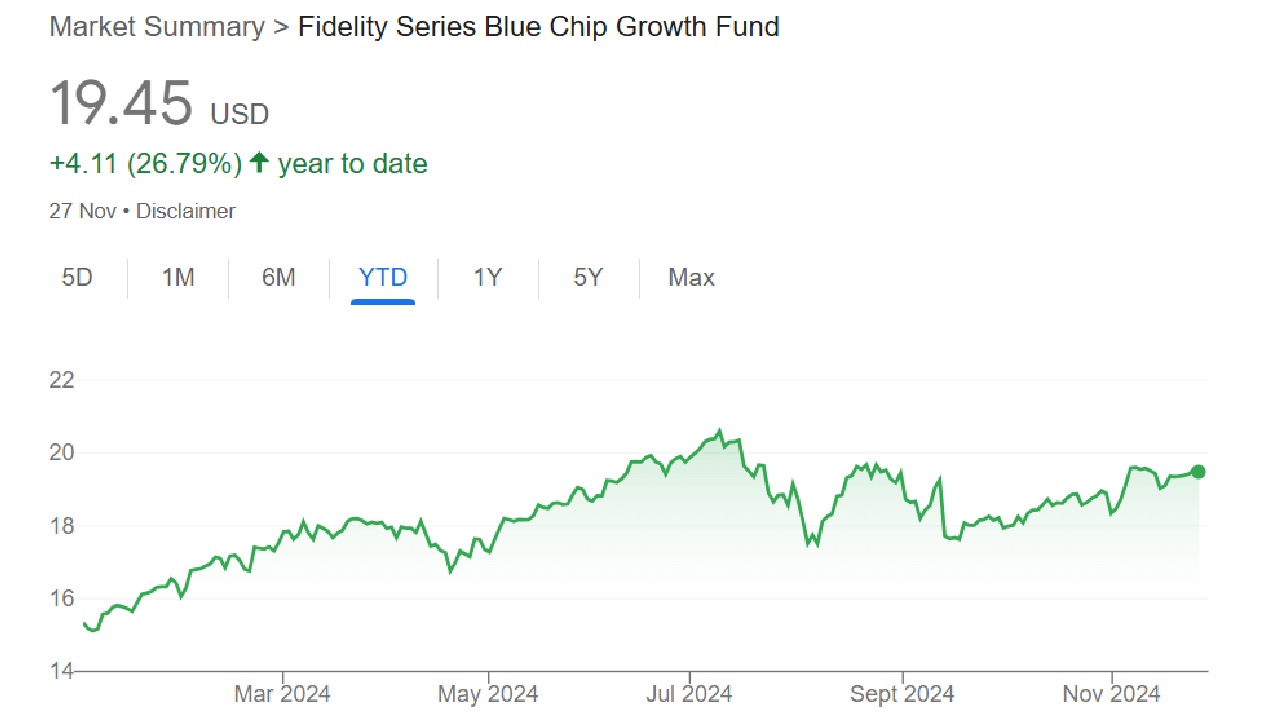Click the Jul 2024 axis label
This screenshot has height=720, width=1280.
(x=690, y=694)
